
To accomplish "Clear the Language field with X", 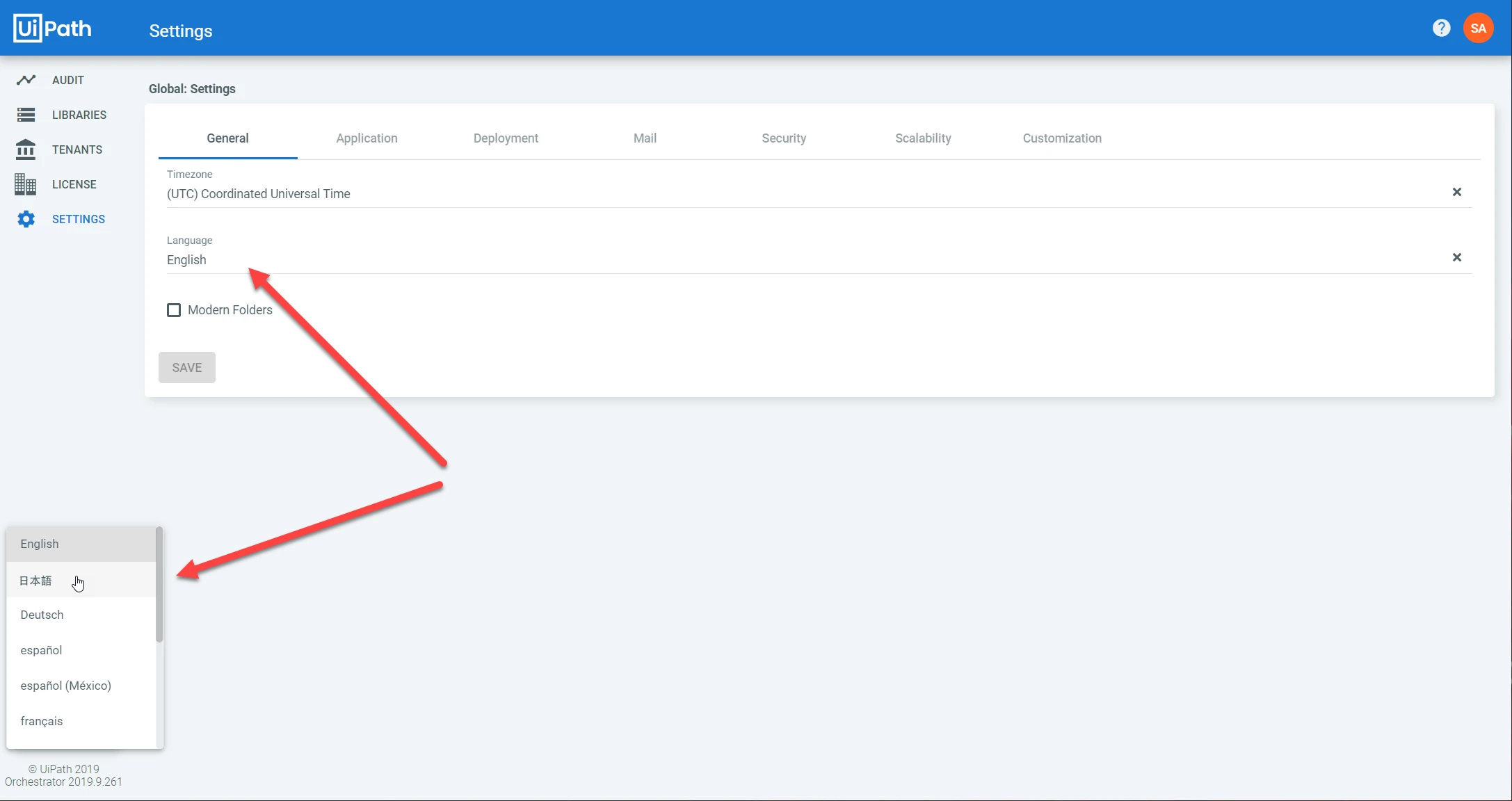I will coord(1457,257).
